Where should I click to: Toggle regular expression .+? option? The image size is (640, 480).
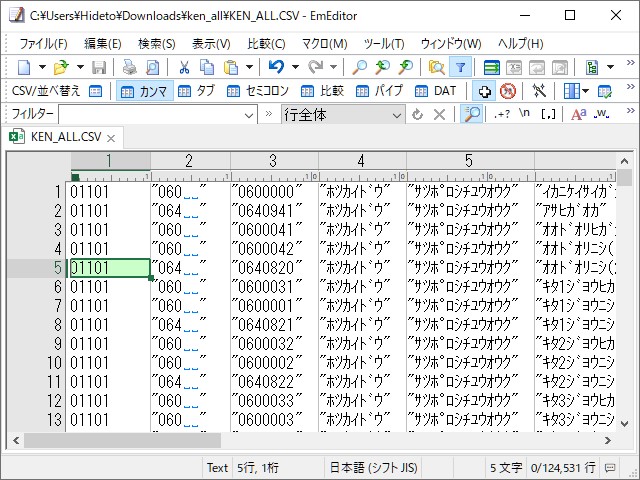point(502,114)
